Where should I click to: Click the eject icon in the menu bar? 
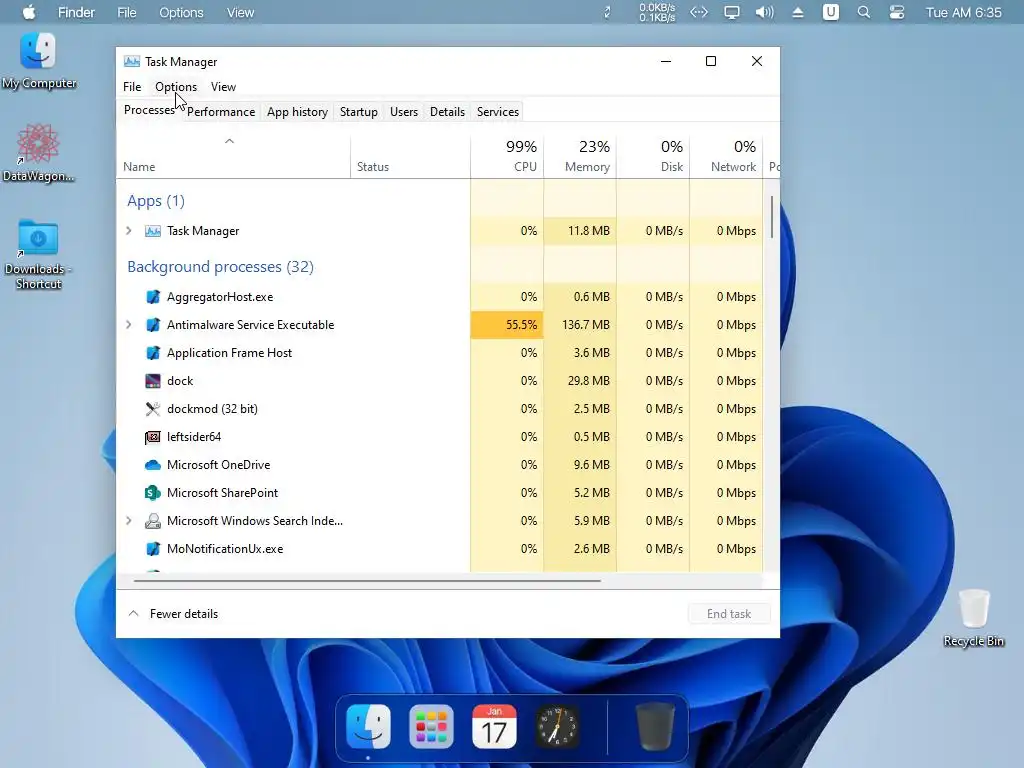[797, 12]
